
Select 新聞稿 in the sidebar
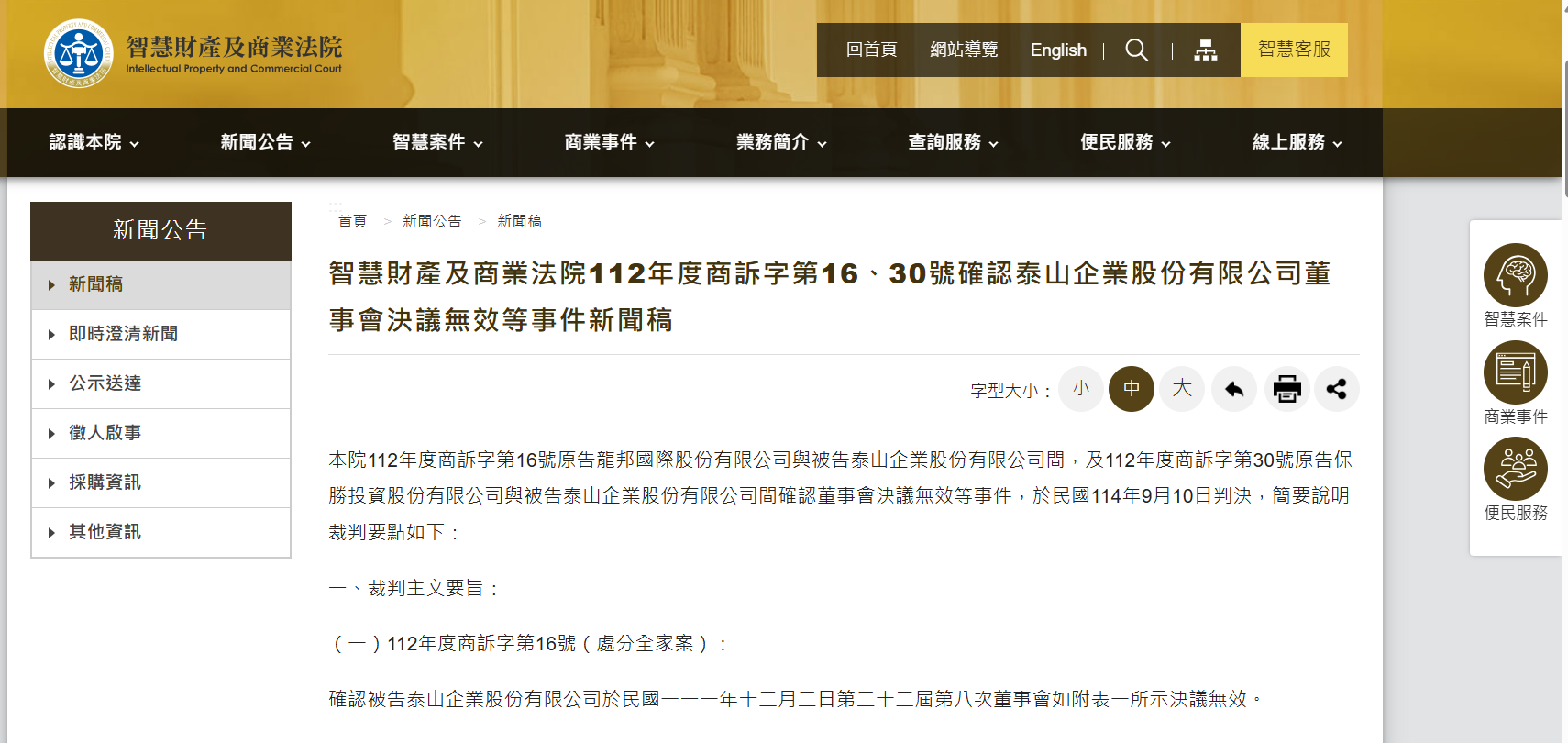(160, 284)
